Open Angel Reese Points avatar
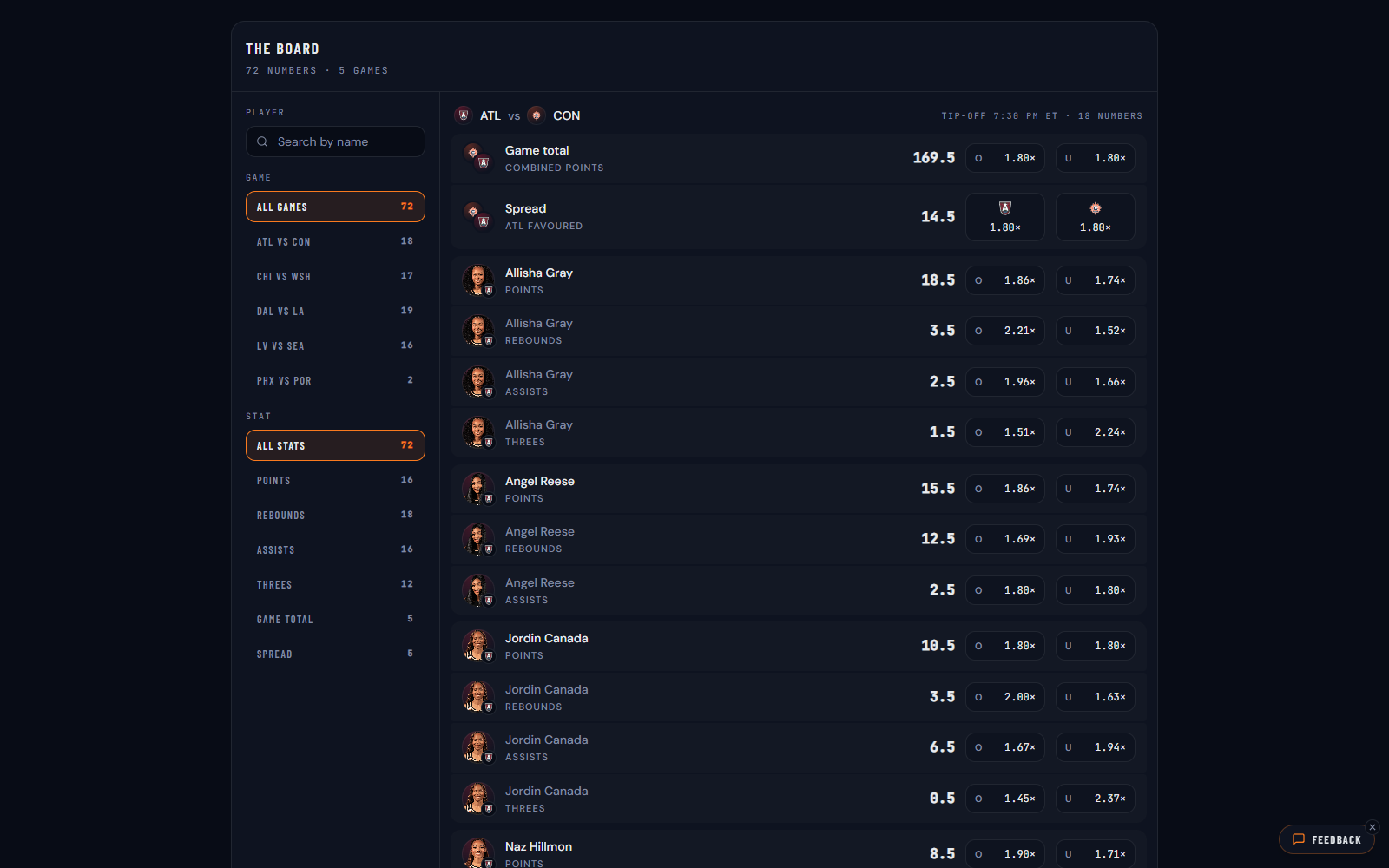The height and width of the screenshot is (868, 1389). pyautogui.click(x=478, y=489)
